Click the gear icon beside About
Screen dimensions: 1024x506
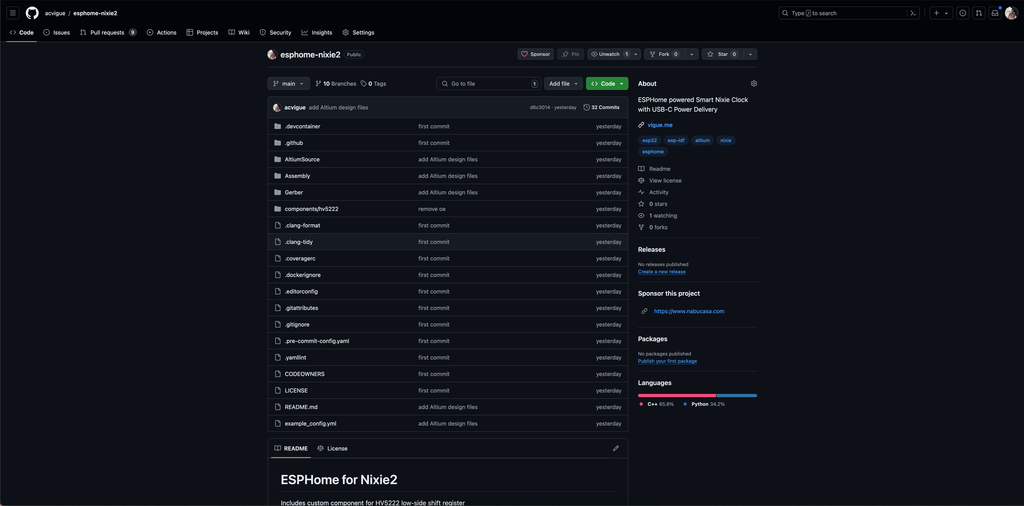point(754,84)
